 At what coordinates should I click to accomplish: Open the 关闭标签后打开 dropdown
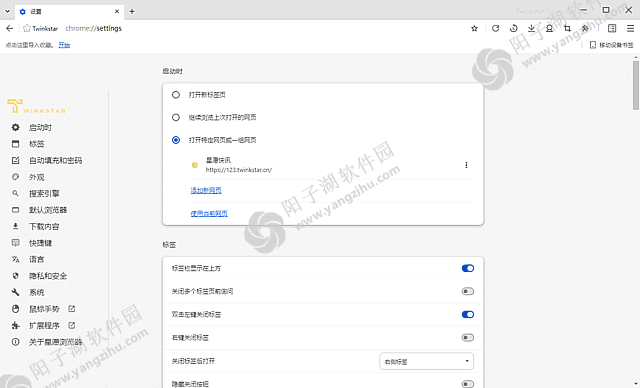pyautogui.click(x=427, y=361)
